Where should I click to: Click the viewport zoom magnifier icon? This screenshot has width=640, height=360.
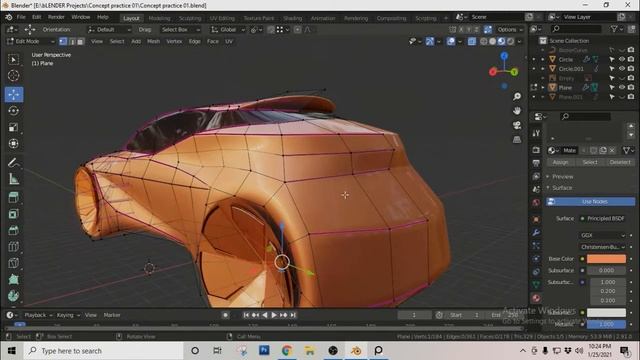pos(517,96)
